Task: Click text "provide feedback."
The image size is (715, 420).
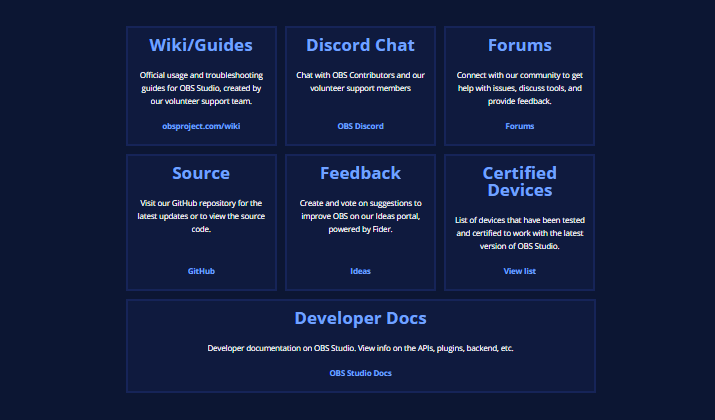Action: pyautogui.click(x=519, y=101)
